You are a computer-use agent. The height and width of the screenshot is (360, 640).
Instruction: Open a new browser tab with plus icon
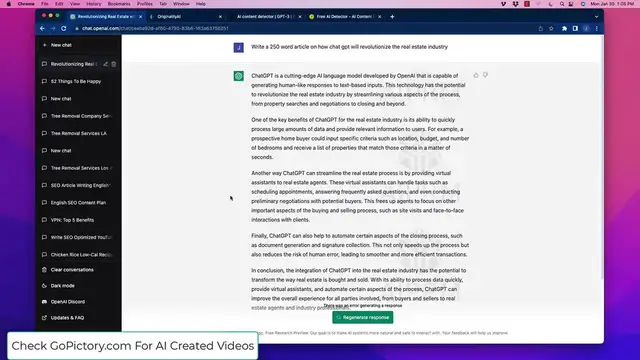[x=392, y=17]
